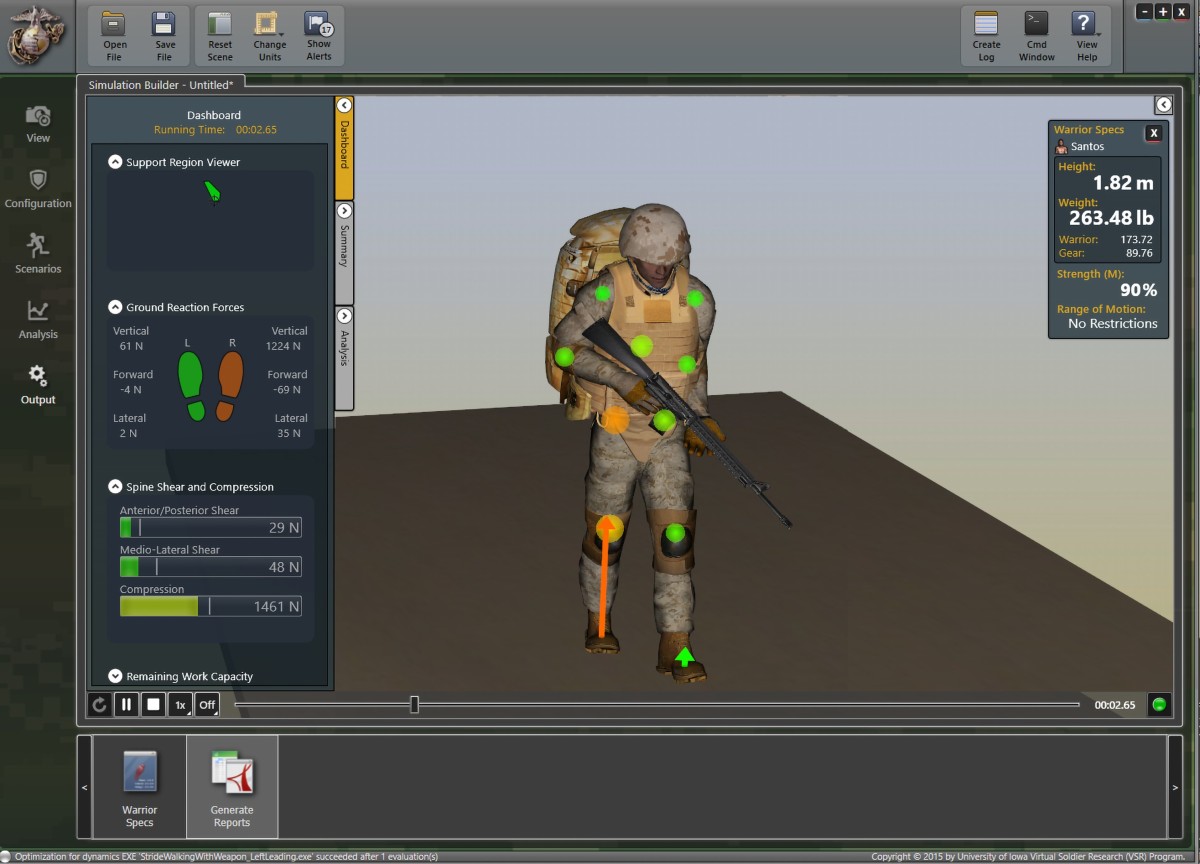Open the Cmd Window
Image resolution: width=1200 pixels, height=864 pixels.
(x=1036, y=35)
